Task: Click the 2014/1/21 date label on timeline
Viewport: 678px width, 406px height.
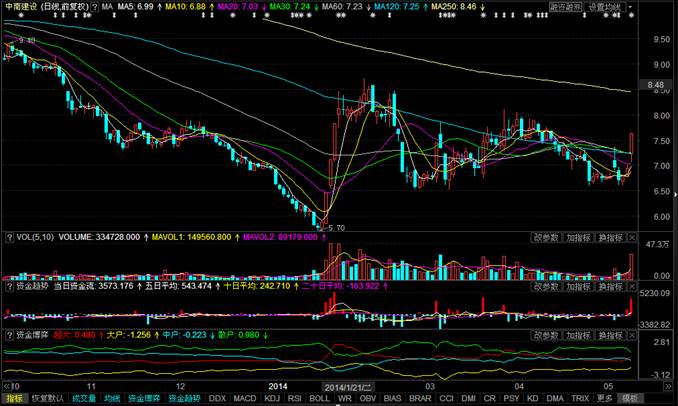Action: (x=346, y=385)
